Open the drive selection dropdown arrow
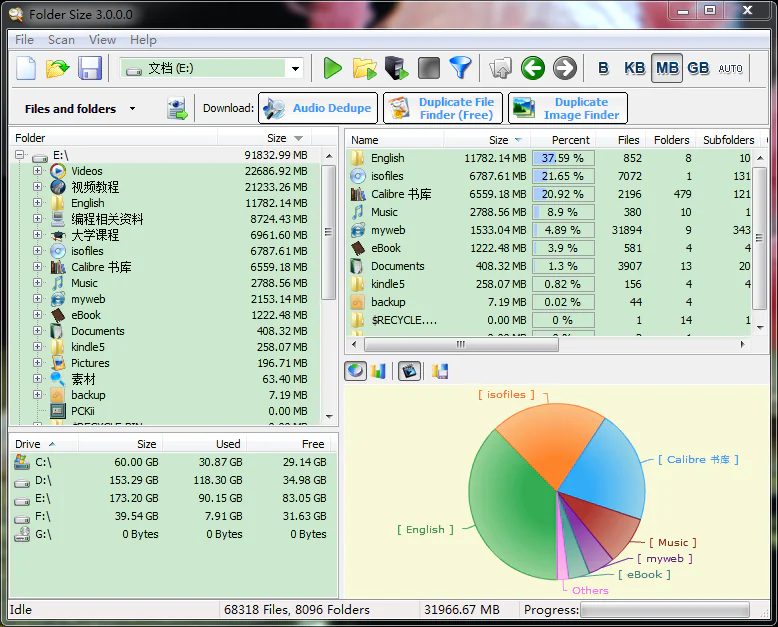The width and height of the screenshot is (778, 627). (295, 68)
